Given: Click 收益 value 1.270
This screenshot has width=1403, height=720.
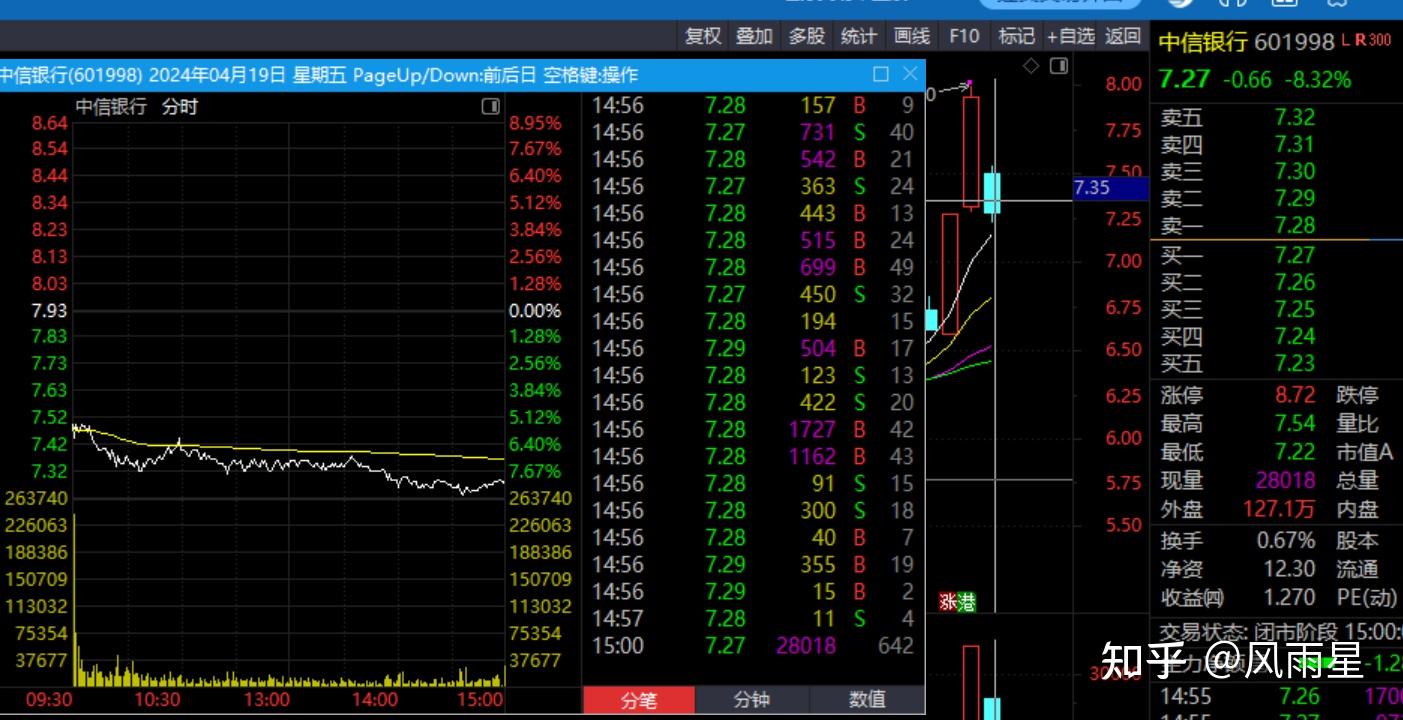Looking at the screenshot, I should point(1289,597).
